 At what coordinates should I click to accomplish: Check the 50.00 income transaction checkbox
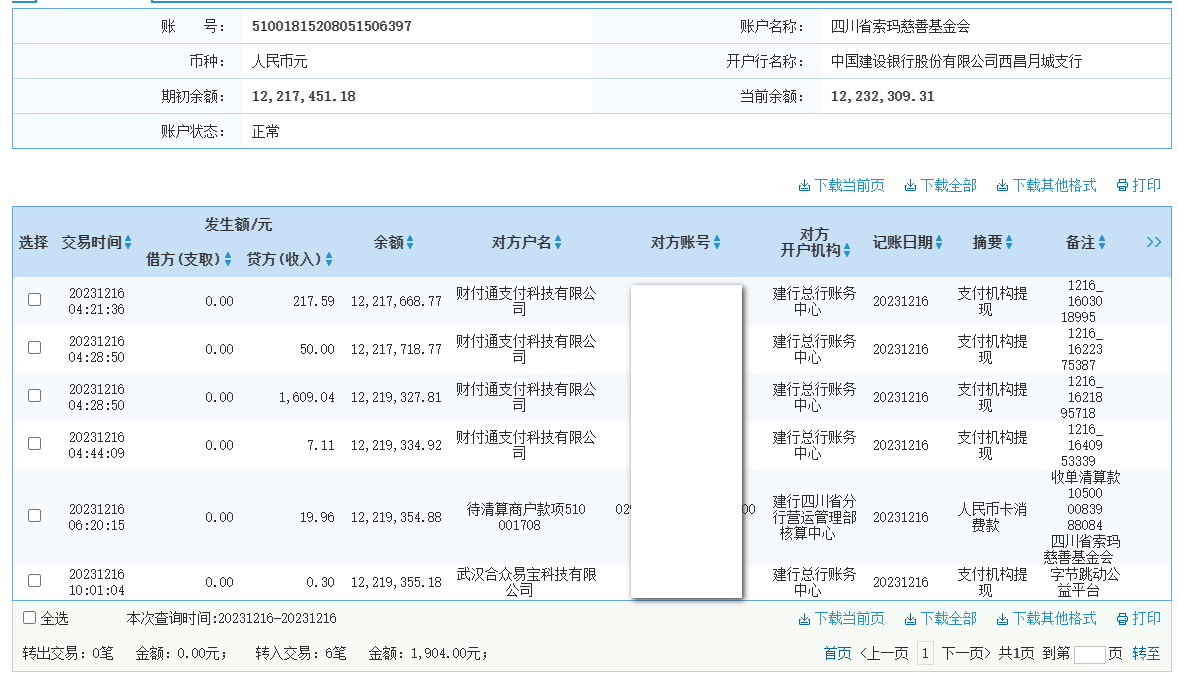pos(35,348)
